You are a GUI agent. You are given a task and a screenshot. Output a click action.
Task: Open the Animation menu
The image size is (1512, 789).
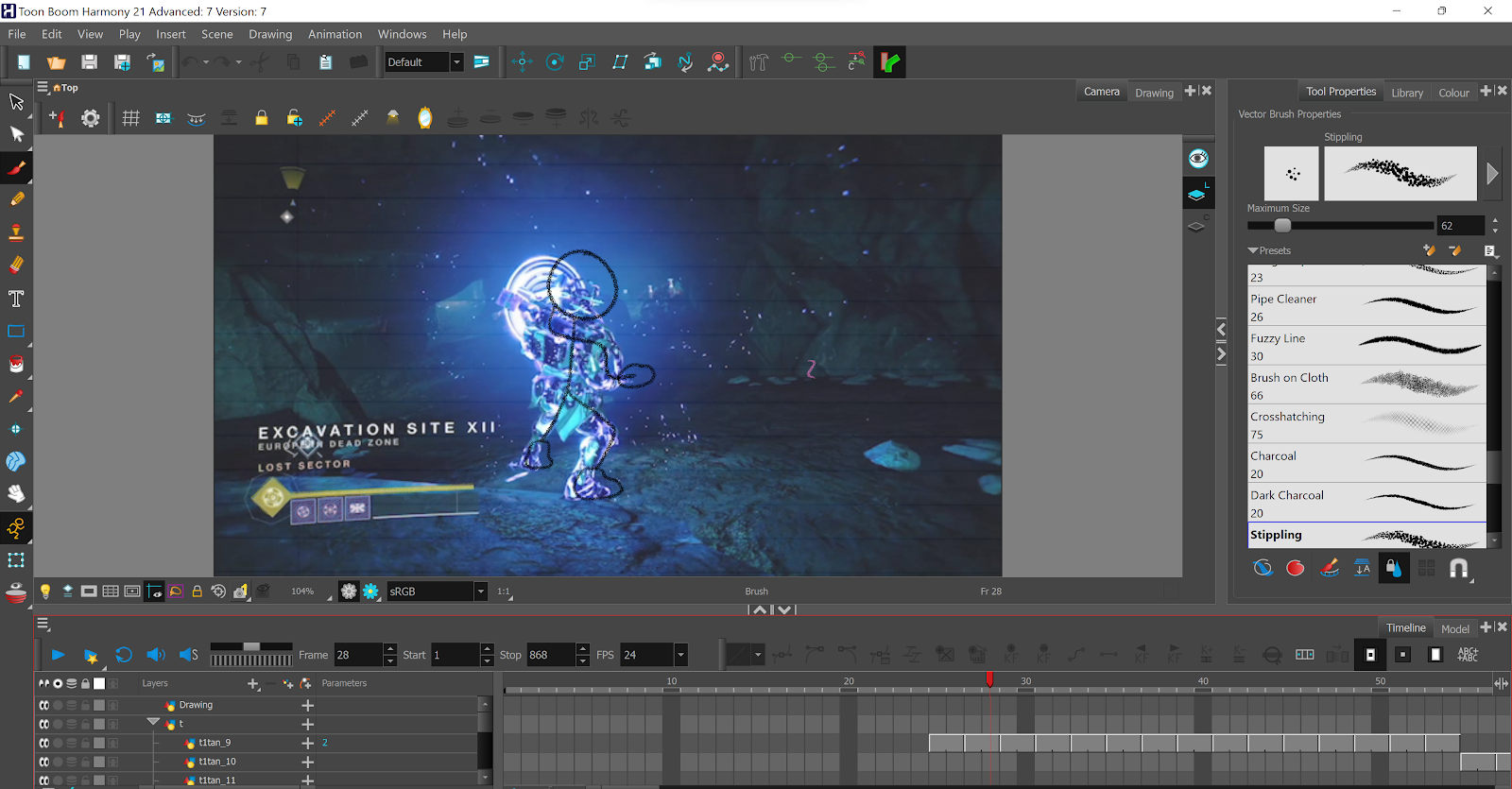click(335, 34)
